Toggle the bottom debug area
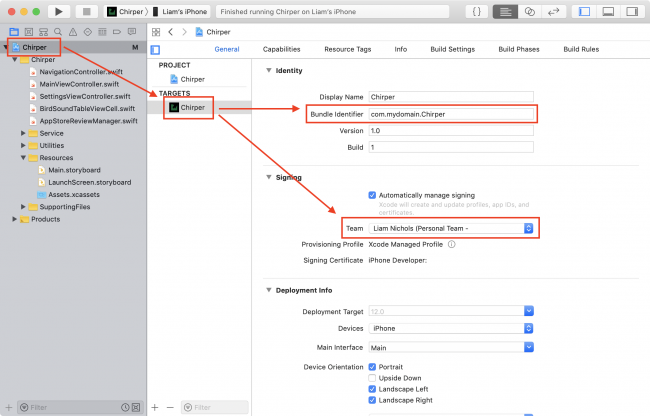 (x=608, y=12)
